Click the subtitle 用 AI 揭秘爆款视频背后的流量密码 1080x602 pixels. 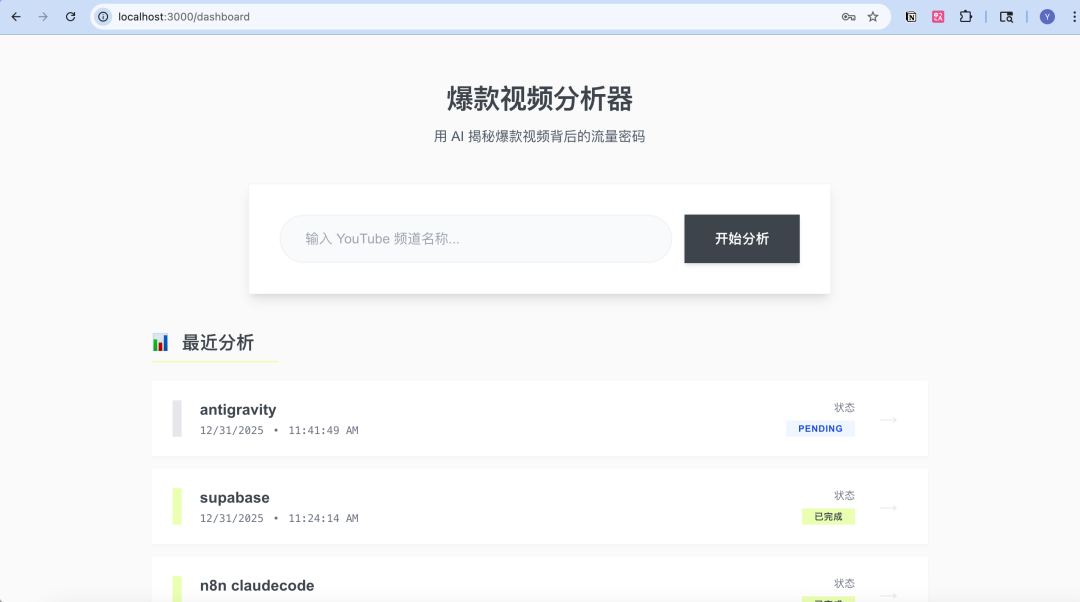point(539,136)
